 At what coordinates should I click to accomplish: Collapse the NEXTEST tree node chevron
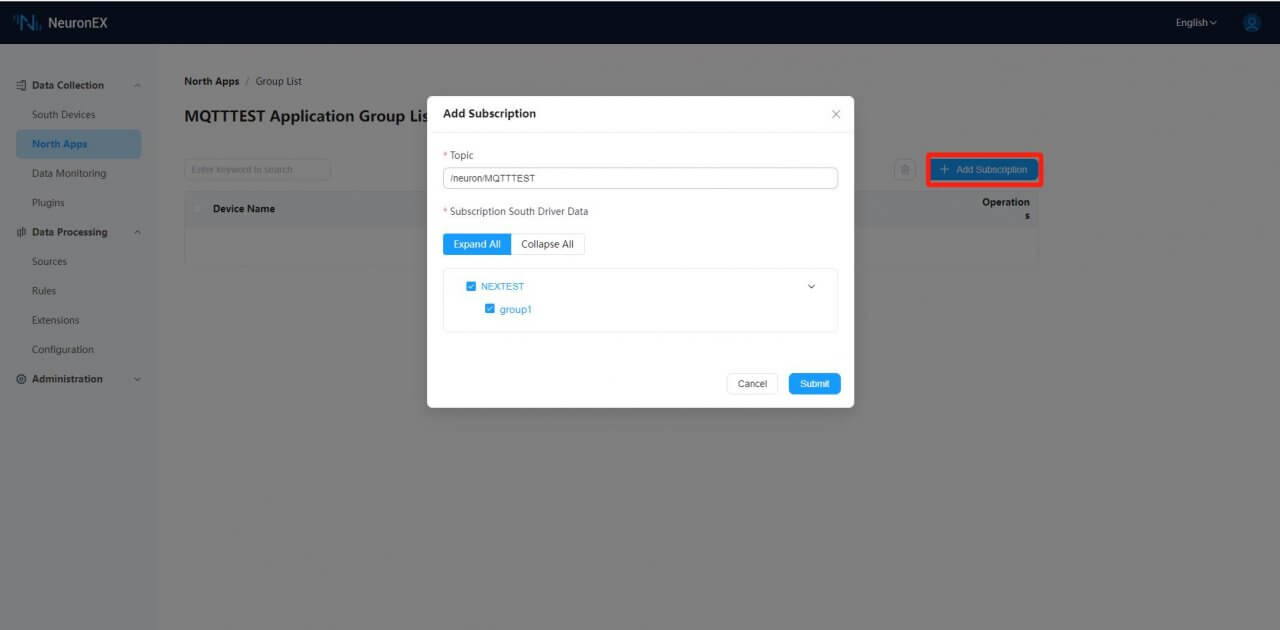tap(811, 286)
